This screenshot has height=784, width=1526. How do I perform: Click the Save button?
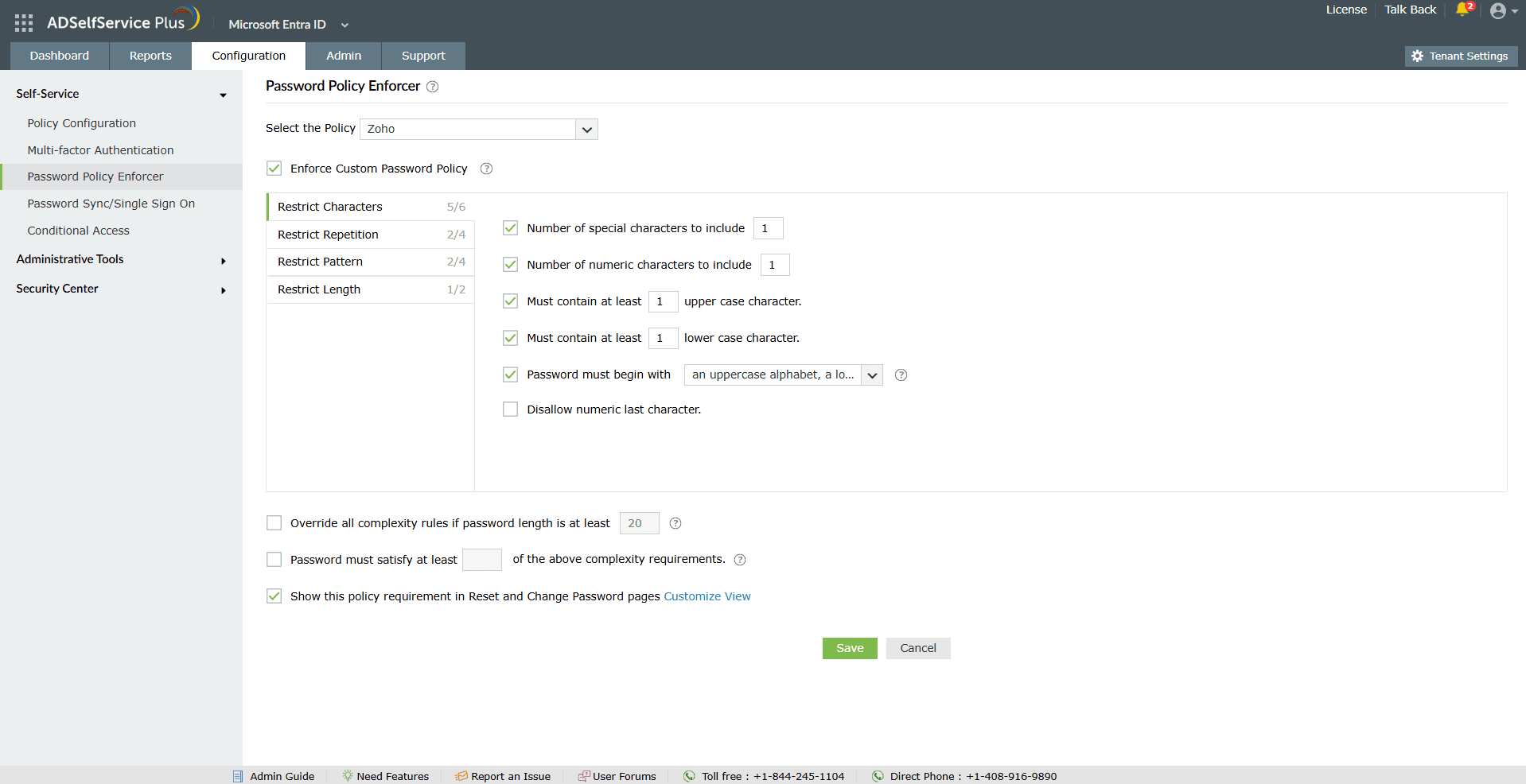(x=850, y=648)
